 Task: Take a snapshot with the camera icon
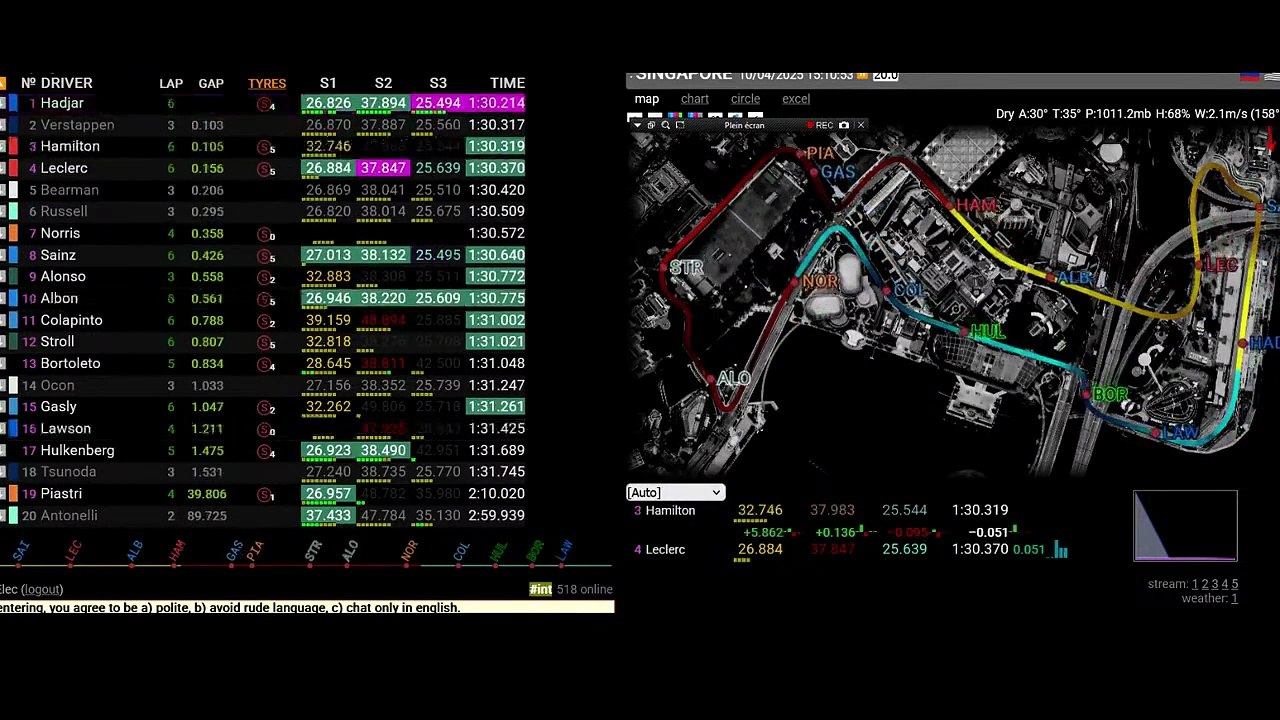click(x=844, y=125)
